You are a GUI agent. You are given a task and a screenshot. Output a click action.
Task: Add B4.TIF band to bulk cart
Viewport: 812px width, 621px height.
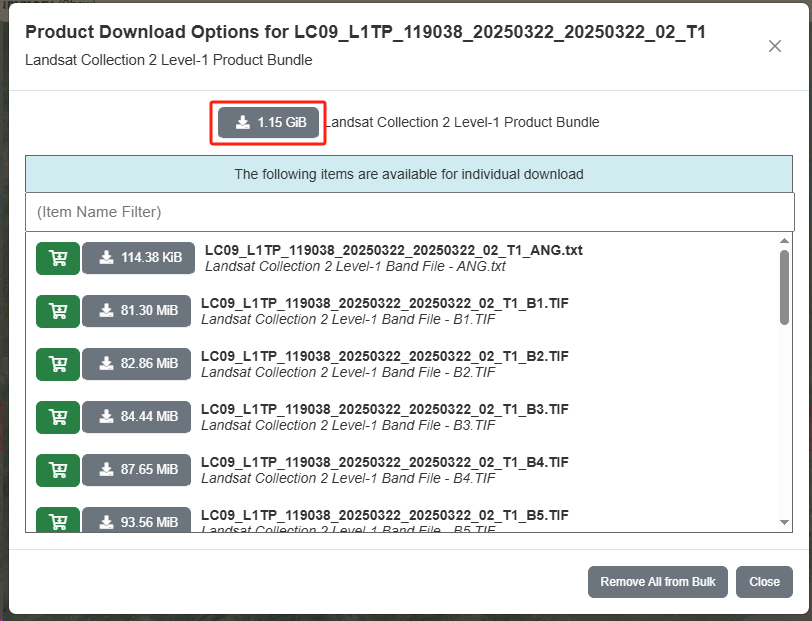58,470
